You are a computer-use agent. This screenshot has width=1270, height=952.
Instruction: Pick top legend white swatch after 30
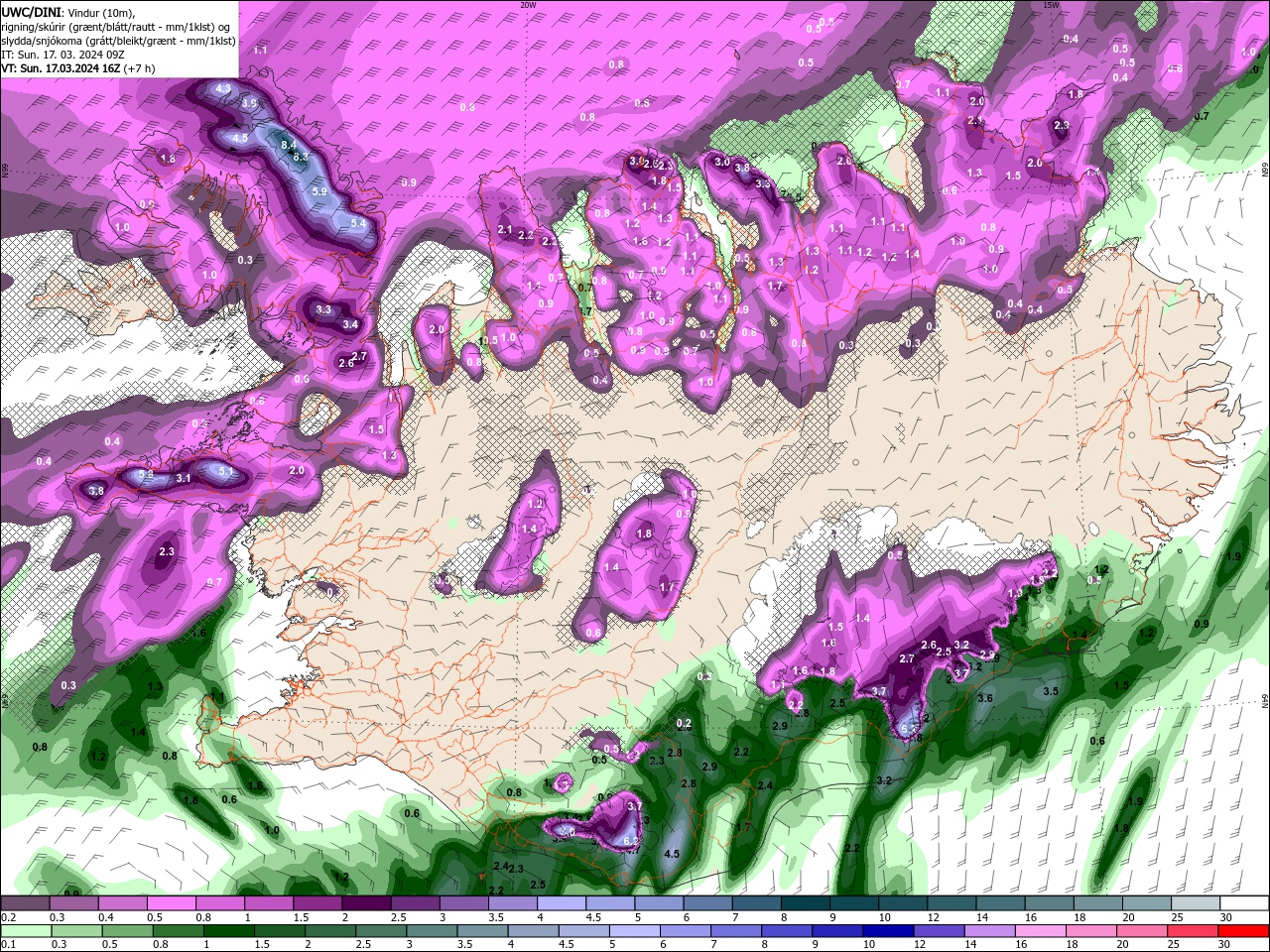[x=1245, y=903]
